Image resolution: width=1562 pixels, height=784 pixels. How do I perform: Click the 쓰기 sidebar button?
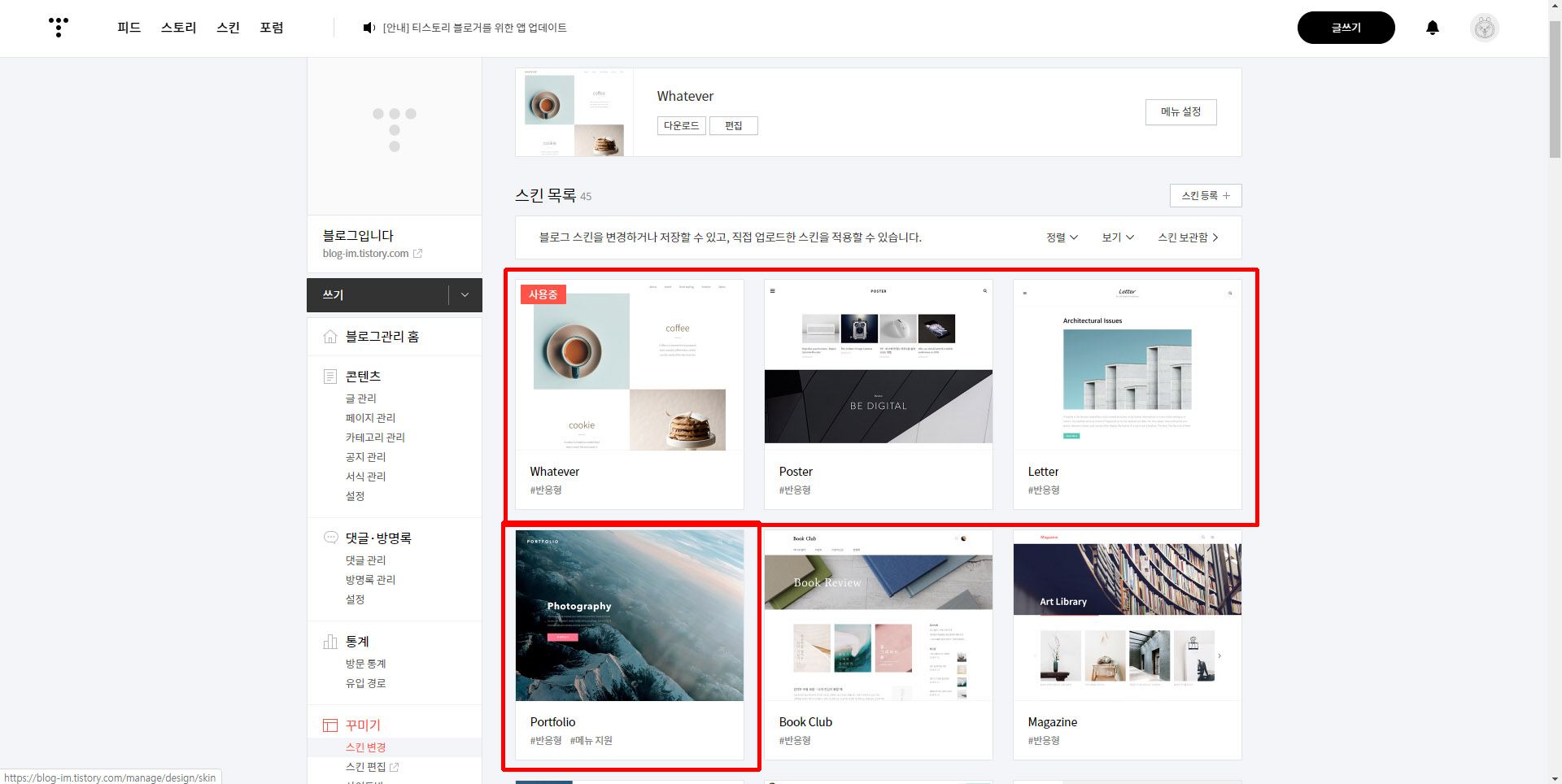pos(377,295)
